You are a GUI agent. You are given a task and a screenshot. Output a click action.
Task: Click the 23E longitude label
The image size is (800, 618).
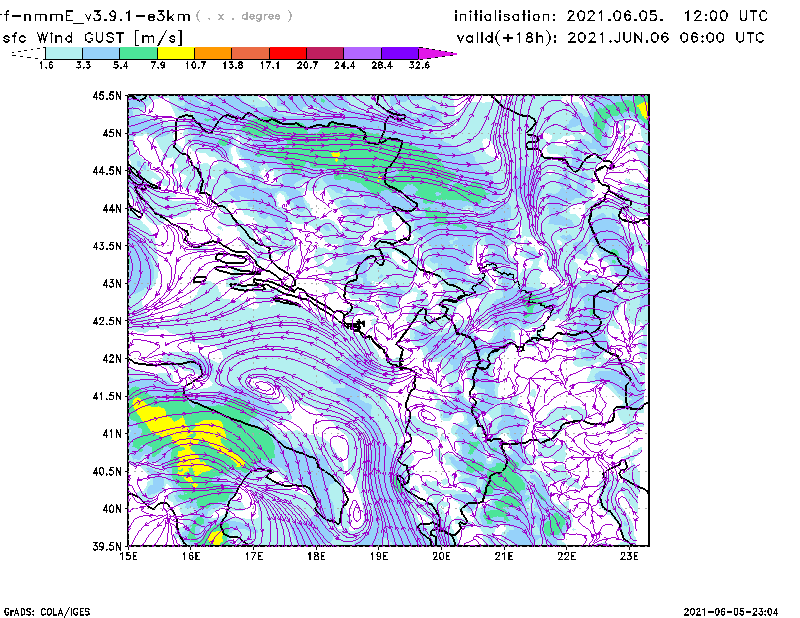click(x=629, y=556)
